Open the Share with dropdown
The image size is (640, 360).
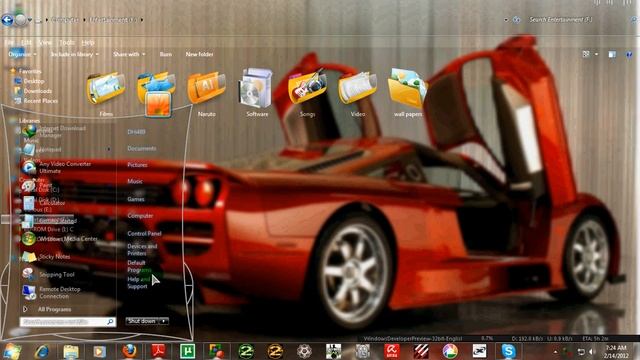point(129,54)
